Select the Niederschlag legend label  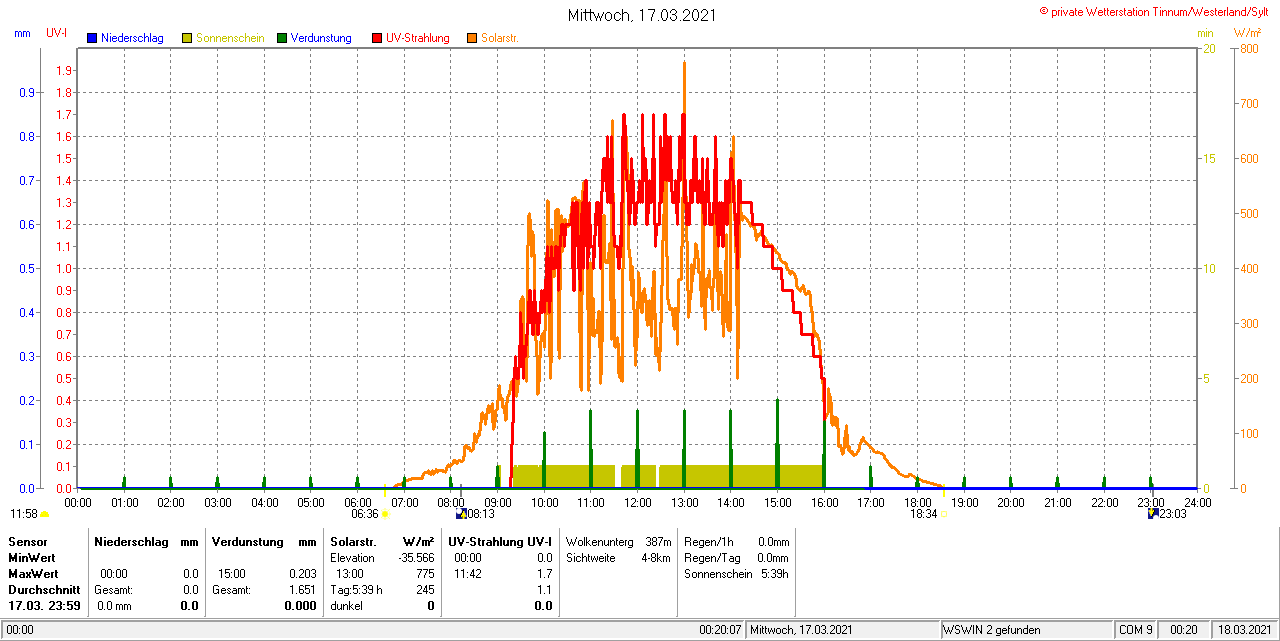[132, 38]
